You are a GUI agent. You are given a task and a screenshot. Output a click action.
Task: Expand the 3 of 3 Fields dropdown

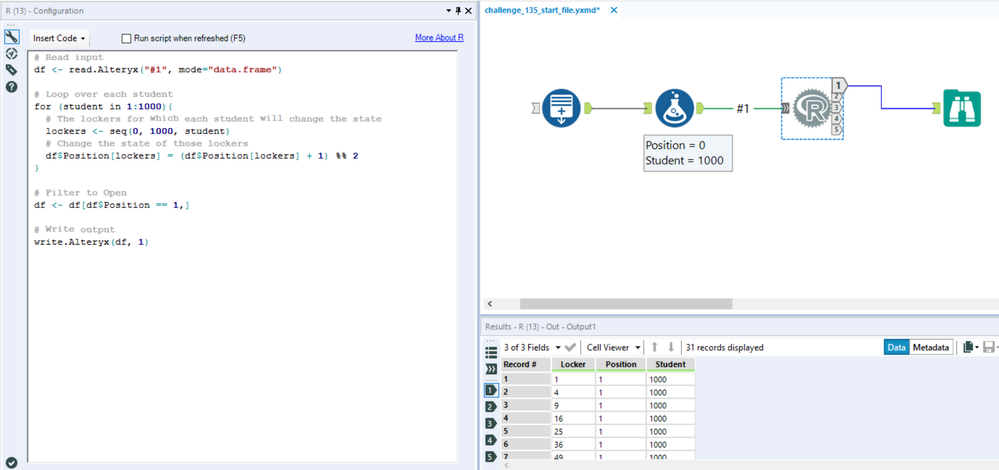click(532, 347)
